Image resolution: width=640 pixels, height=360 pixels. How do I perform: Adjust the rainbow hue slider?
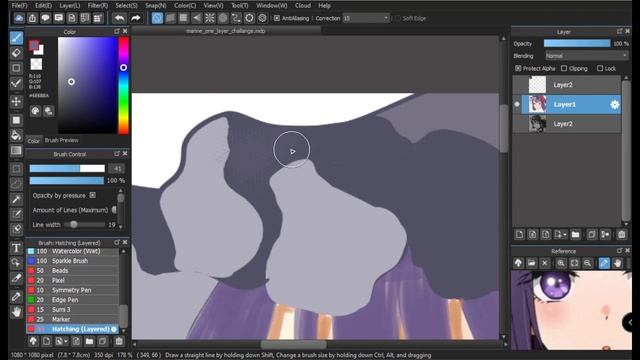pyautogui.click(x=123, y=85)
